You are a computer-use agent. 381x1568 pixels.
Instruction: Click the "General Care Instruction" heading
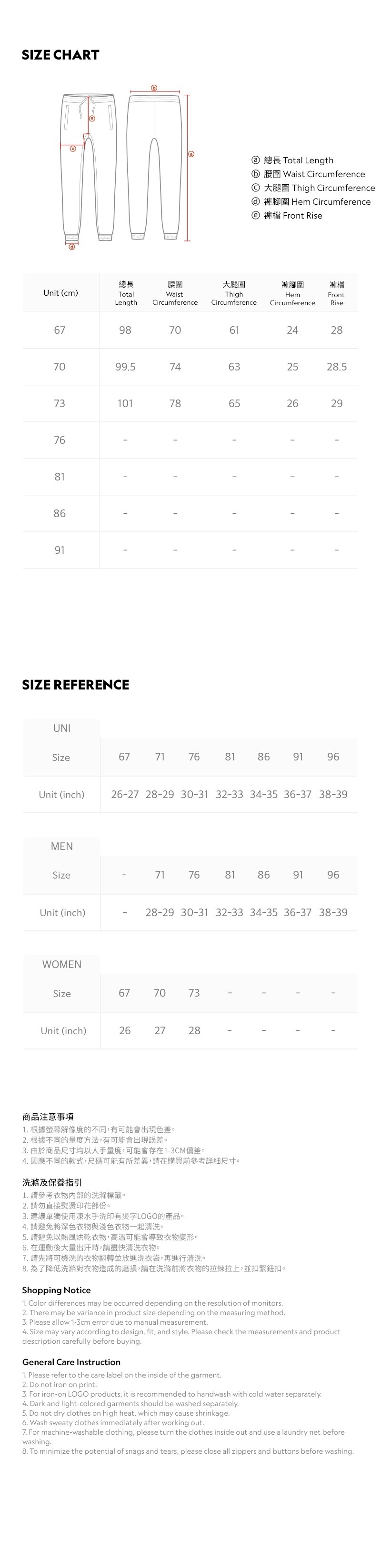[71, 1362]
